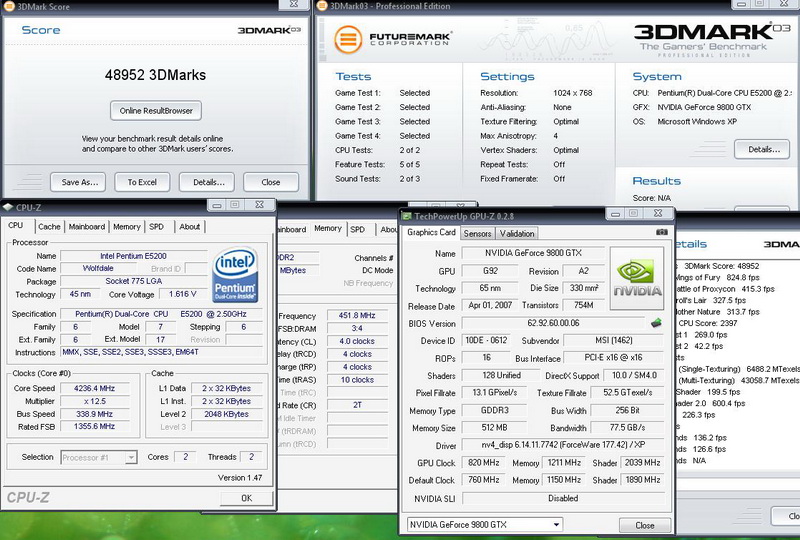Click Details... in the 3DMark Score window
This screenshot has width=800, height=540.
pos(208,182)
